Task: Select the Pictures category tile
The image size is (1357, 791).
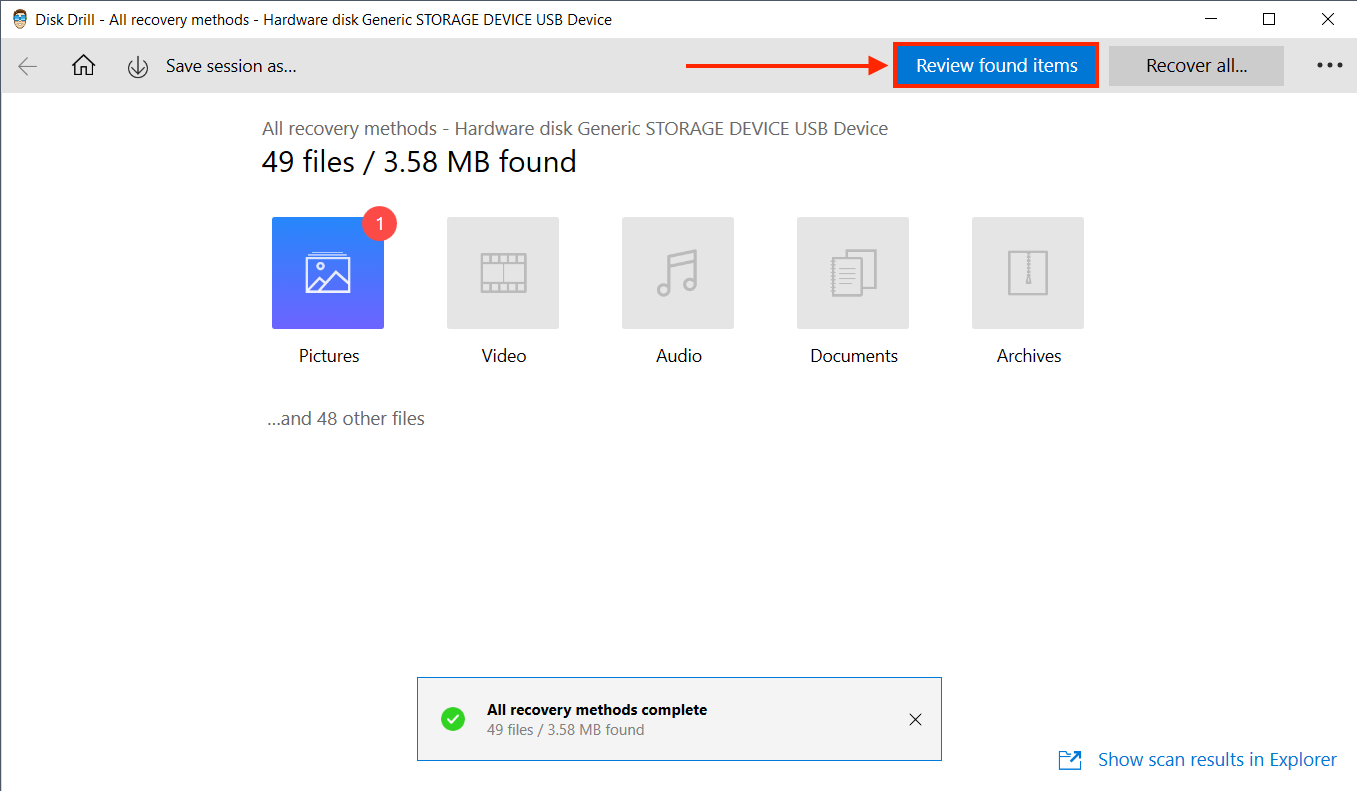Action: coord(328,273)
